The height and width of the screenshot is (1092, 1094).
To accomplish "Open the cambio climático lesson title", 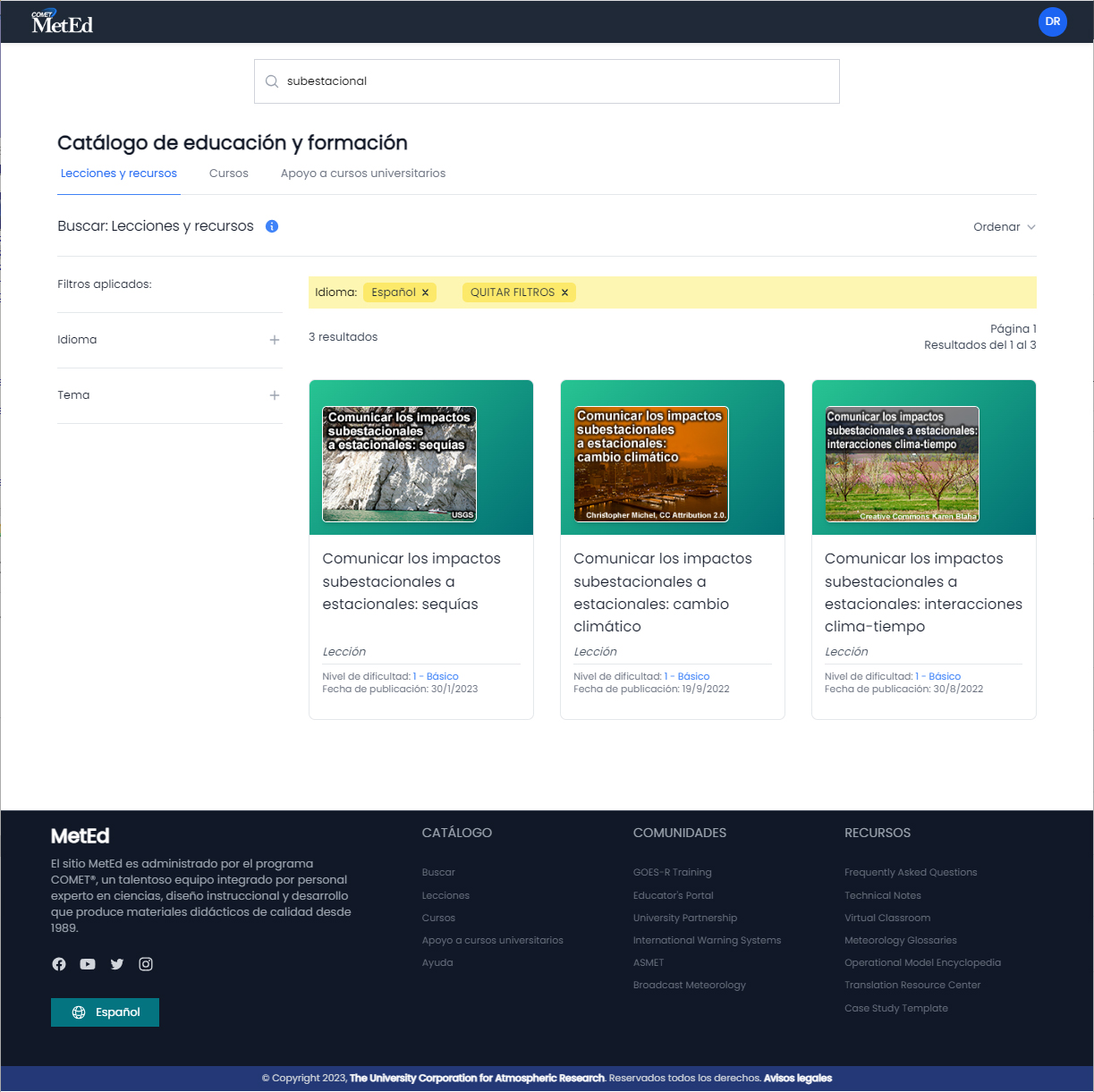I will 662,592.
